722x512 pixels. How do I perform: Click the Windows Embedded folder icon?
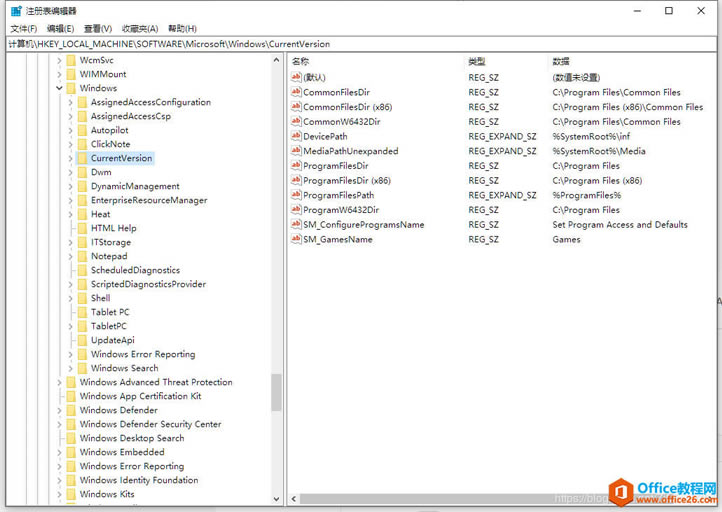point(71,452)
